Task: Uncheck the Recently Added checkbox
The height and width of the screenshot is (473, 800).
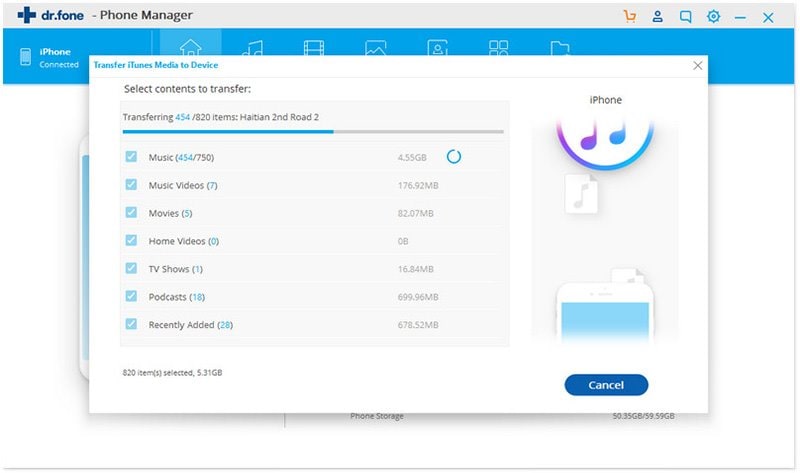Action: (131, 324)
